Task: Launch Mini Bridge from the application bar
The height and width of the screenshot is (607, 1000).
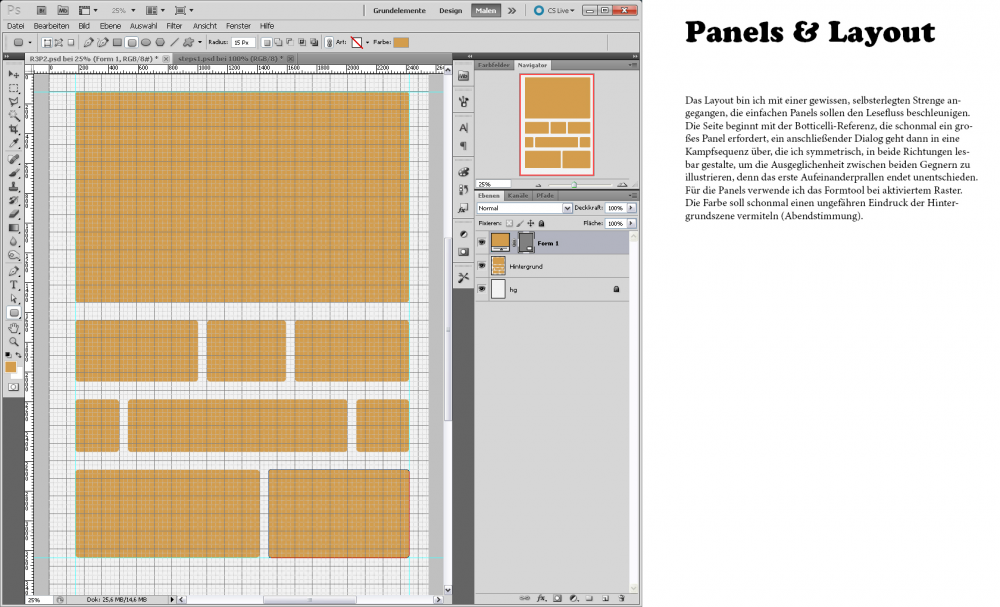Action: coord(62,10)
